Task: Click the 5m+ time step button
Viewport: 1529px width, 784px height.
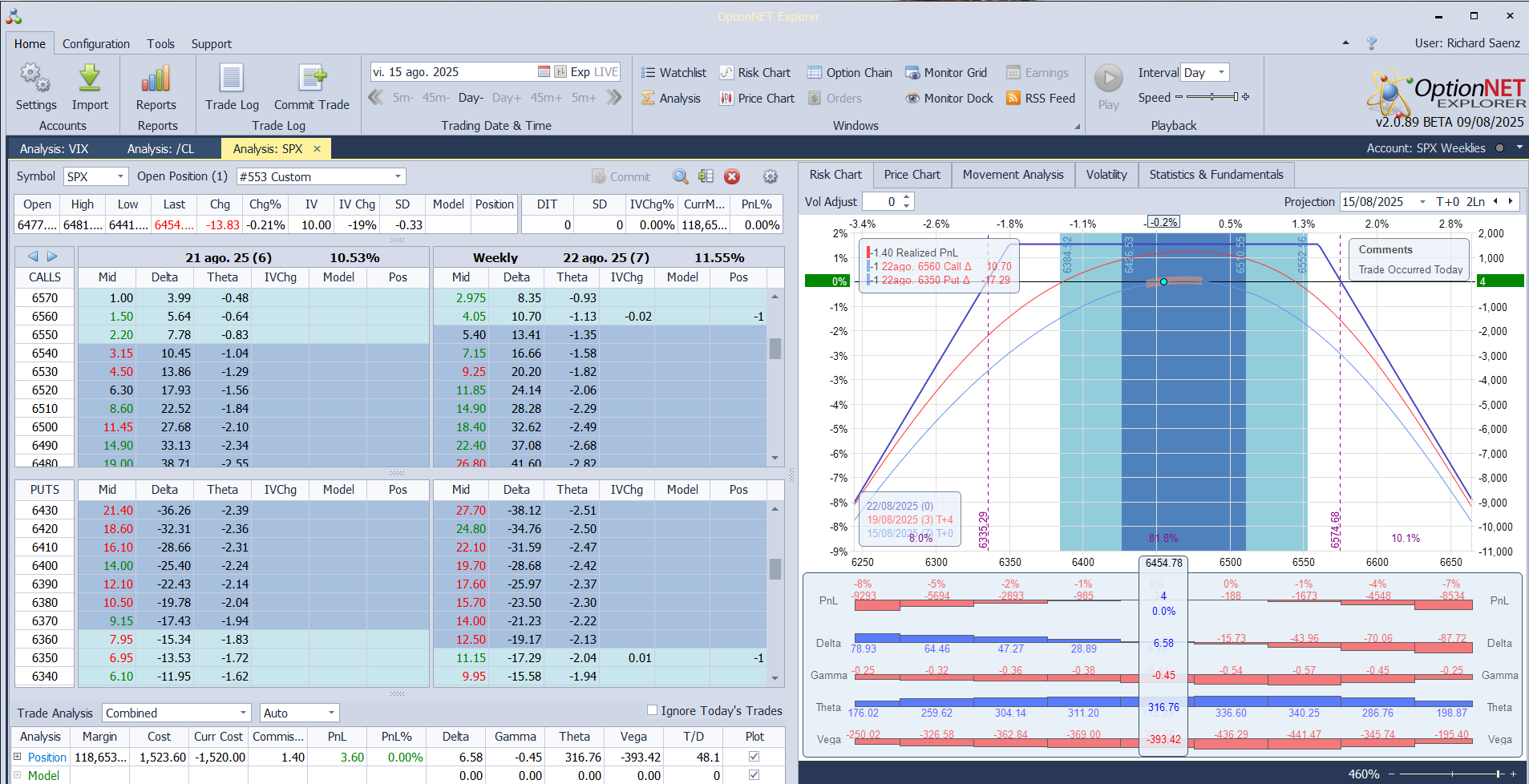Action: (x=584, y=98)
